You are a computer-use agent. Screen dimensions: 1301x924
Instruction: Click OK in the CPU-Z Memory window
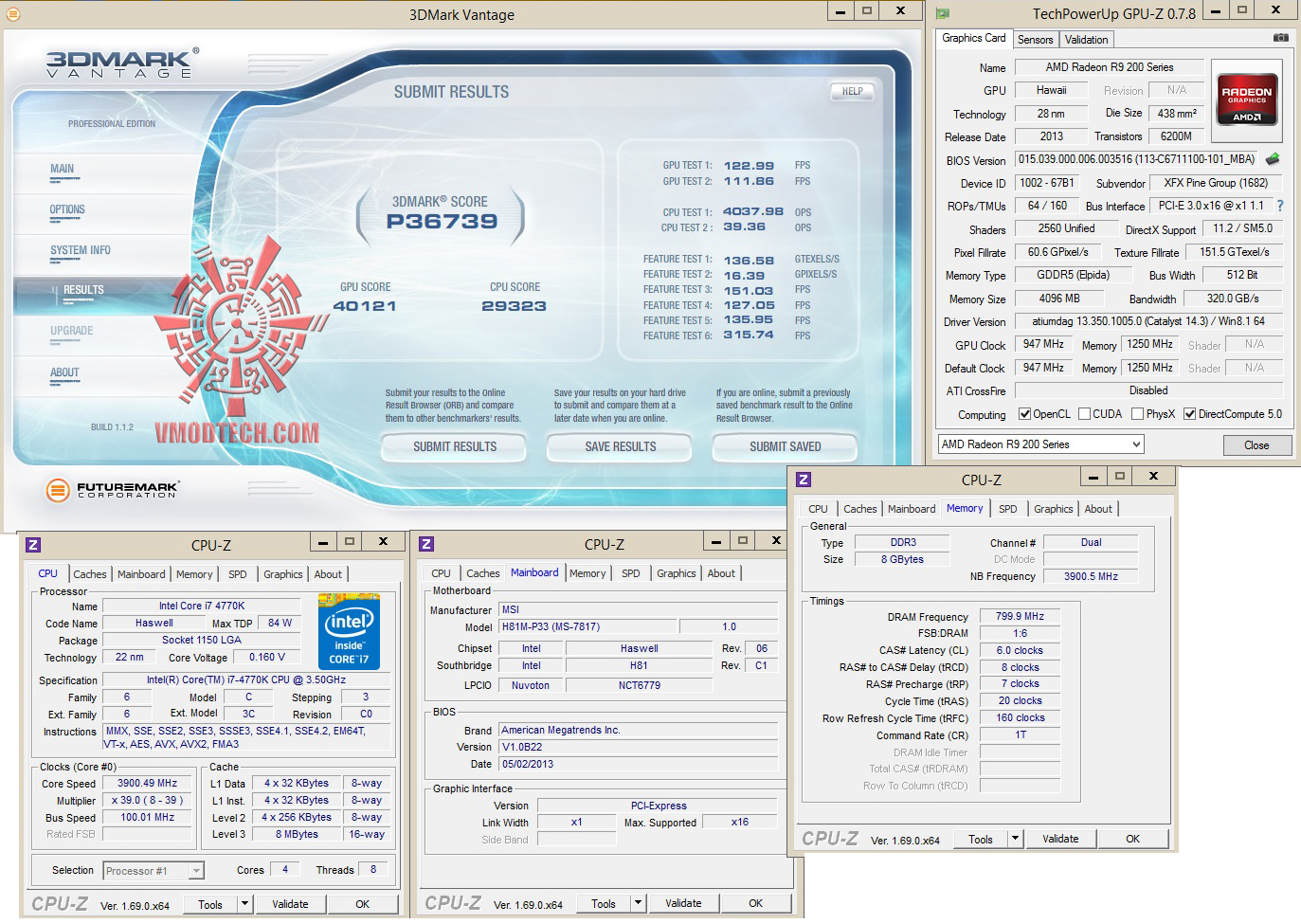point(1132,839)
